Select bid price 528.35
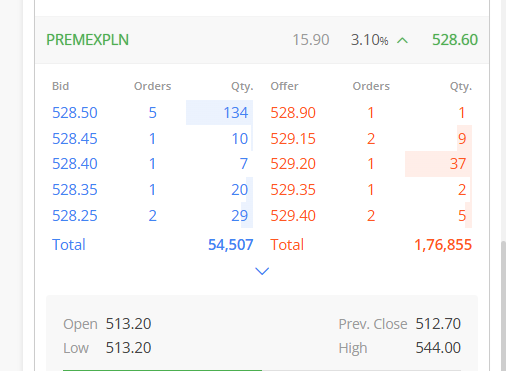Screen dimensions: 506x371 pos(75,190)
